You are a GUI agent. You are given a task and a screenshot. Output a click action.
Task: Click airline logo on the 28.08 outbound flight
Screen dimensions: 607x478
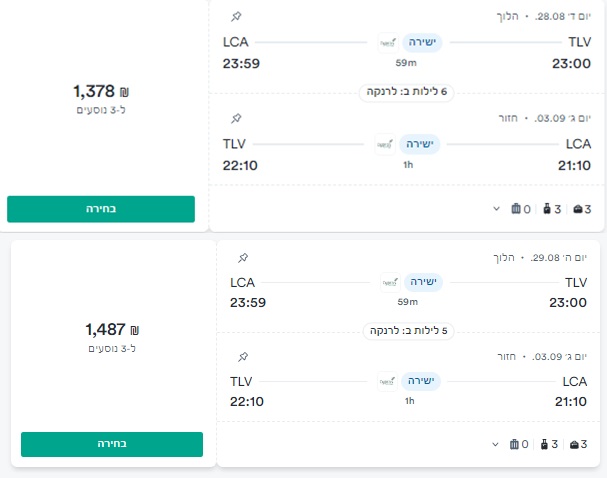tap(388, 43)
